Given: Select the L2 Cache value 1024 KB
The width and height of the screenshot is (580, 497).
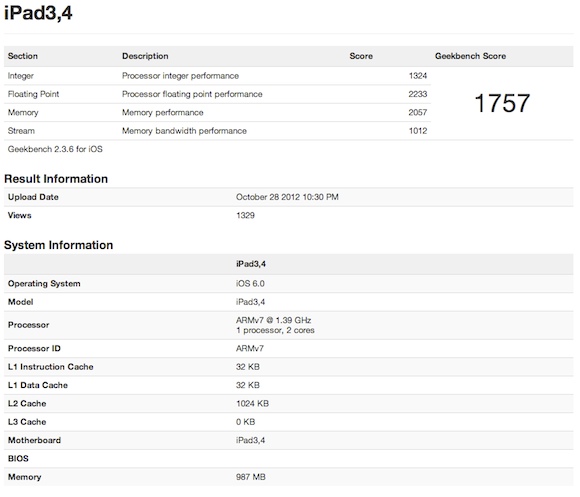Looking at the screenshot, I should (x=252, y=404).
